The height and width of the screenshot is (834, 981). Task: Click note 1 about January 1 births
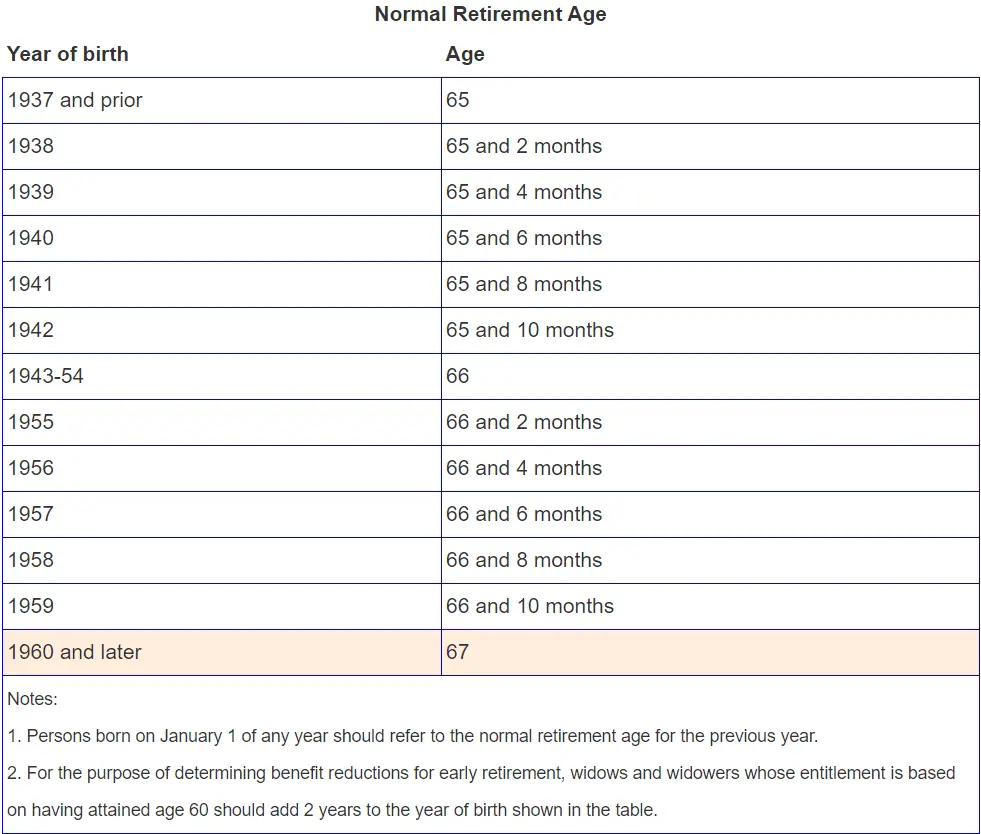click(412, 736)
